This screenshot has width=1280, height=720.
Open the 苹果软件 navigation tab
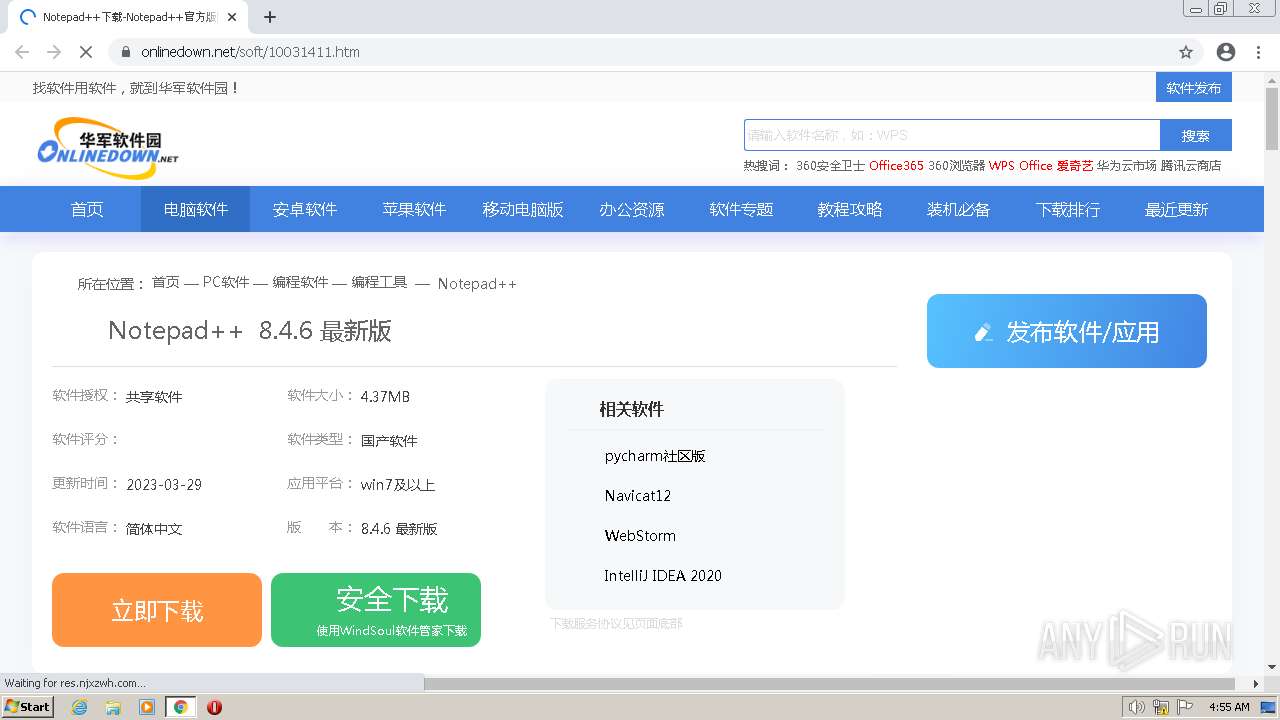pyautogui.click(x=414, y=209)
